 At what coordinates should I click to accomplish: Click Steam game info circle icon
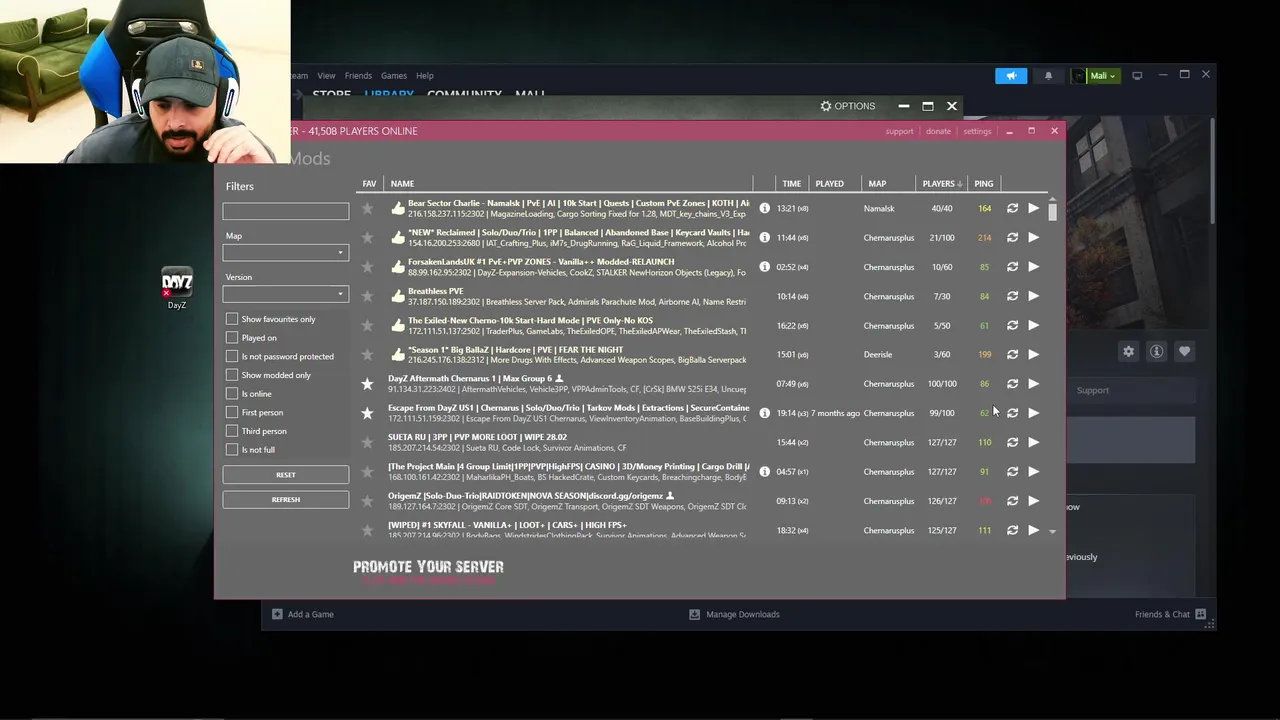1156,351
